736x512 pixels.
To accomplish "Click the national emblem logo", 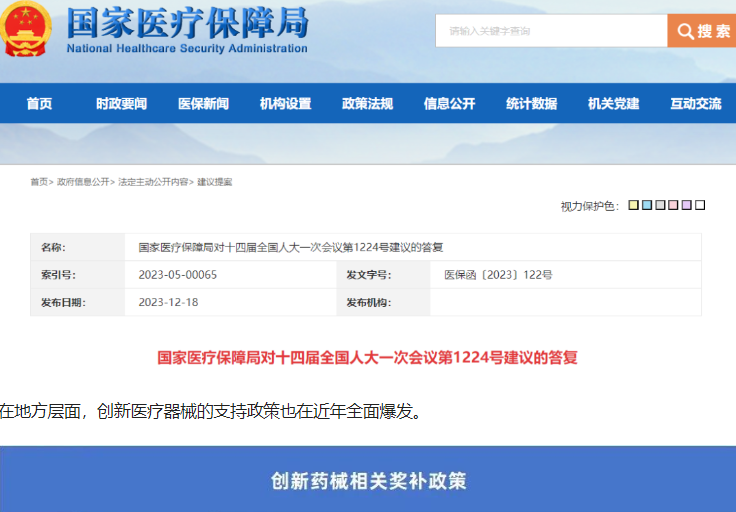I will (x=25, y=29).
